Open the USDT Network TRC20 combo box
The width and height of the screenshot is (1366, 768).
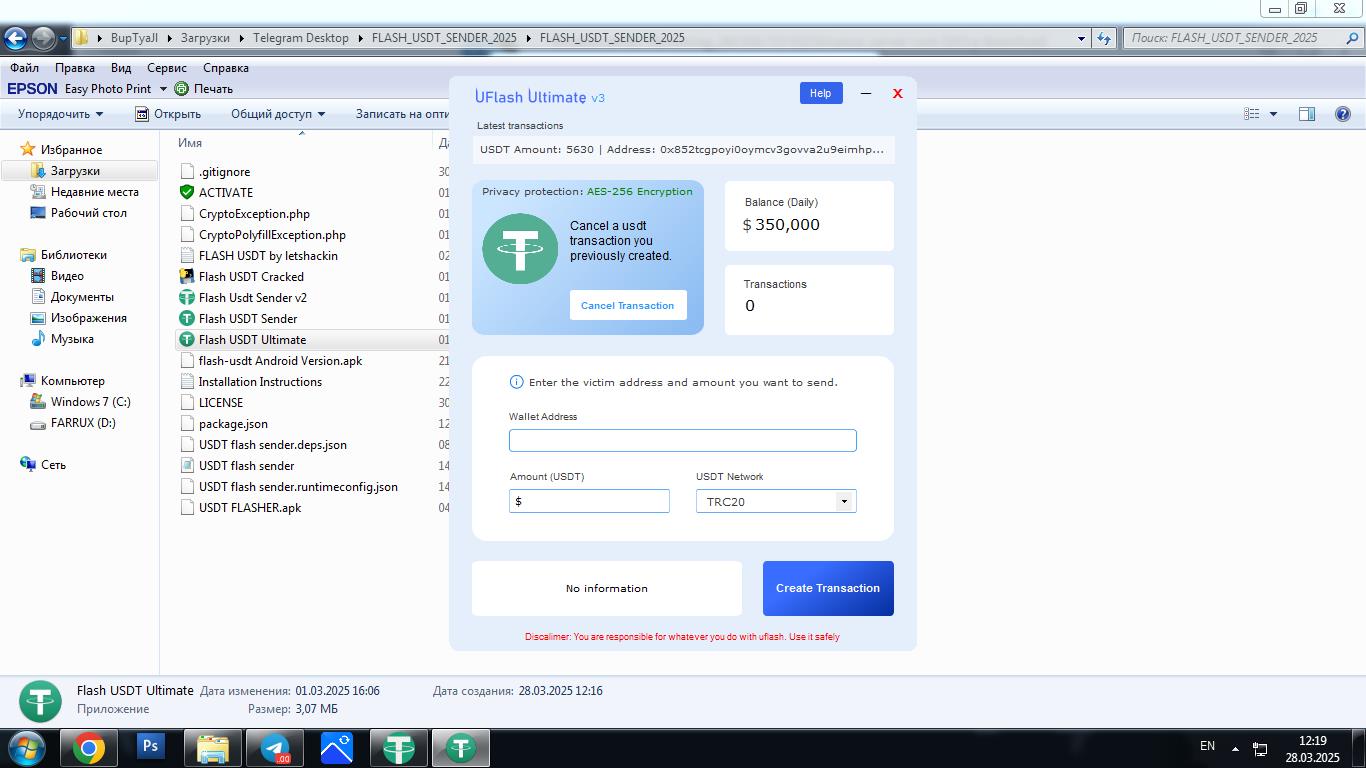tap(776, 501)
